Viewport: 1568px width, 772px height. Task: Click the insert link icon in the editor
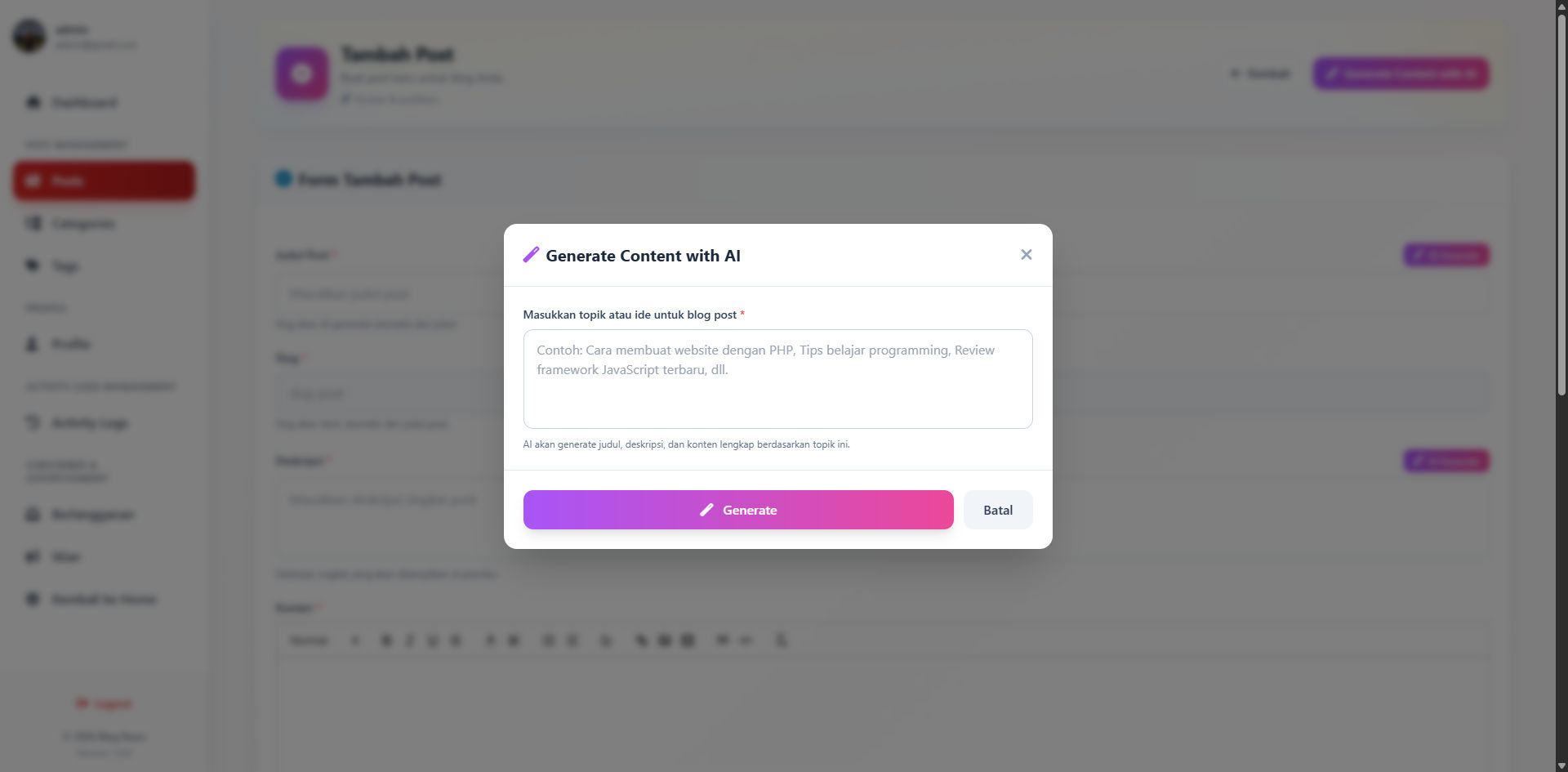pyautogui.click(x=642, y=640)
